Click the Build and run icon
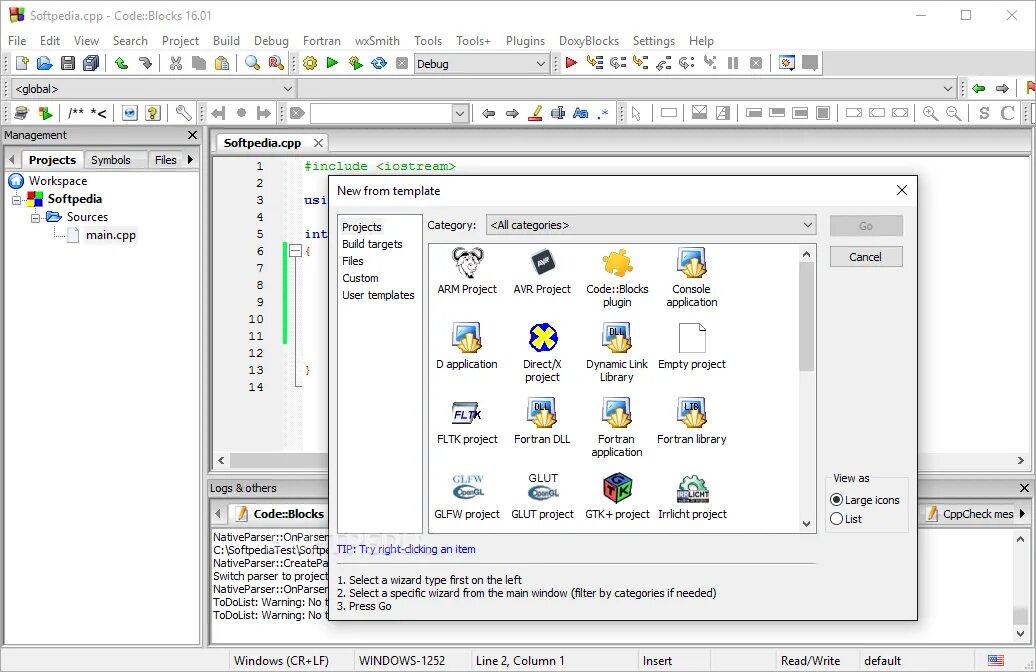 pos(355,63)
